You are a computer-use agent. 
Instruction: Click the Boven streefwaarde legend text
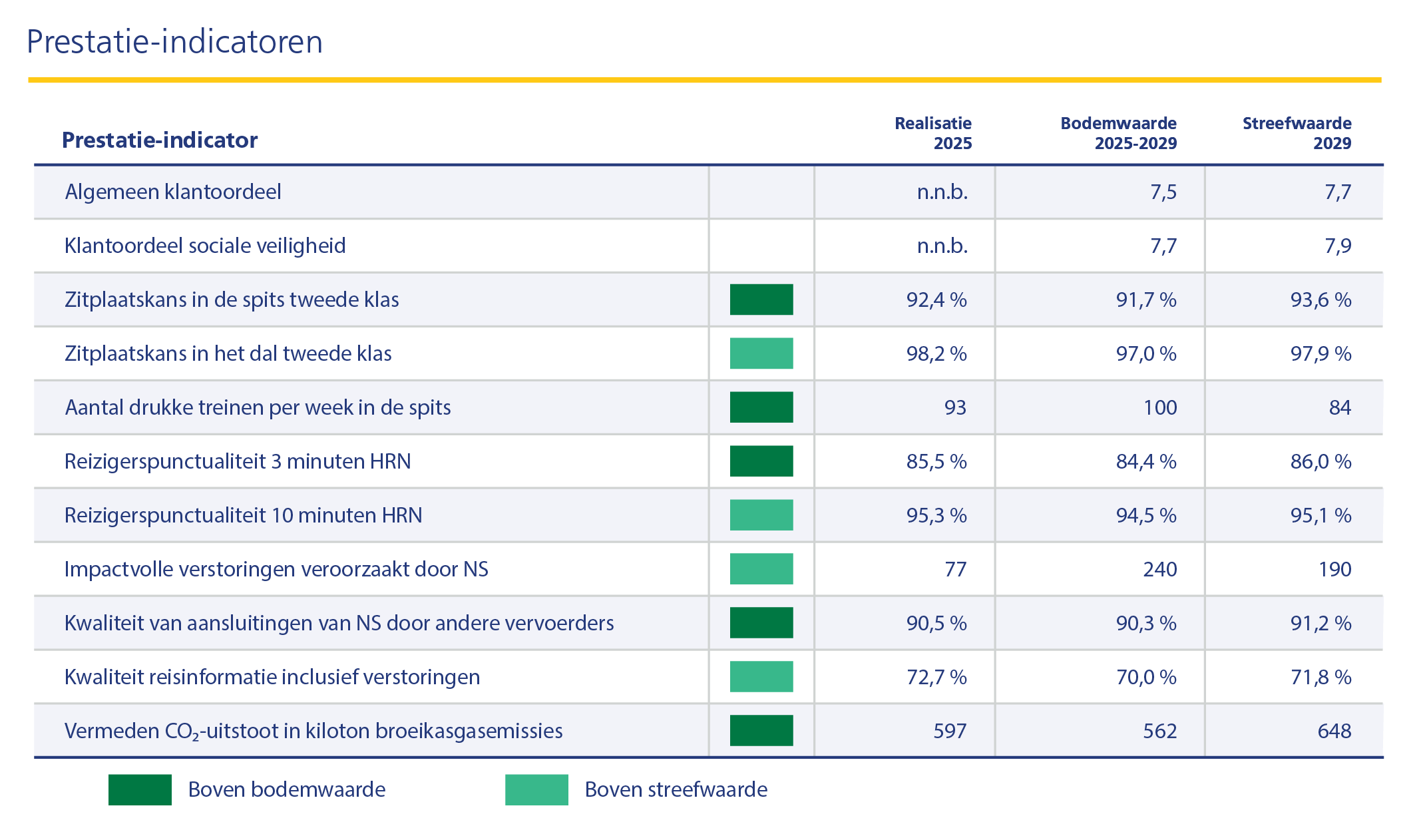pos(676,789)
